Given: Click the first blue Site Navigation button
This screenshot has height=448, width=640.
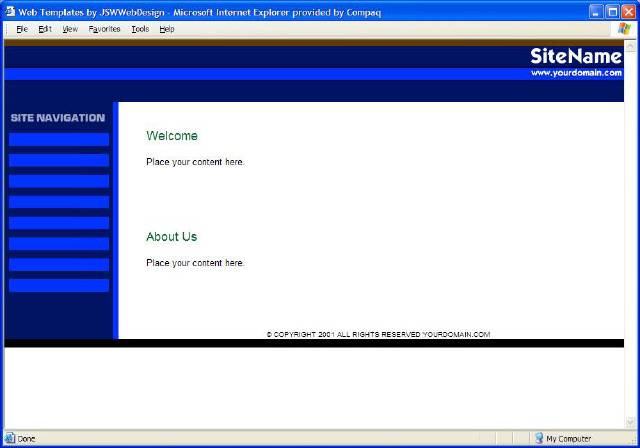Looking at the screenshot, I should pyautogui.click(x=59, y=139).
